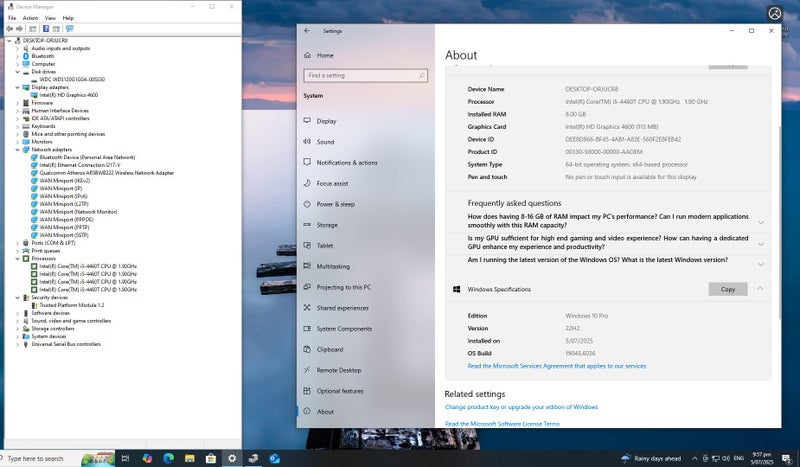Select the About info icon
This screenshot has height=467, width=800.
307,411
